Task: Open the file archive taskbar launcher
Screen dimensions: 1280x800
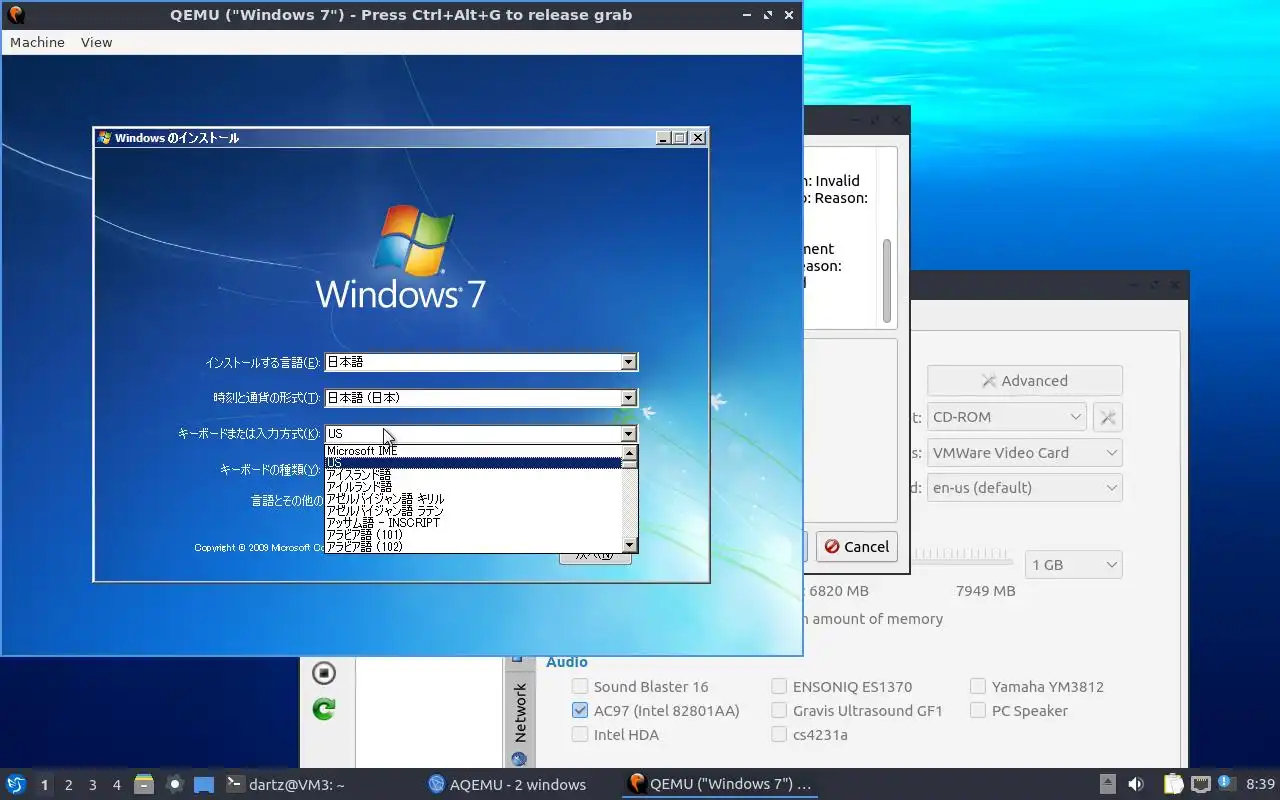Action: pyautogui.click(x=144, y=785)
